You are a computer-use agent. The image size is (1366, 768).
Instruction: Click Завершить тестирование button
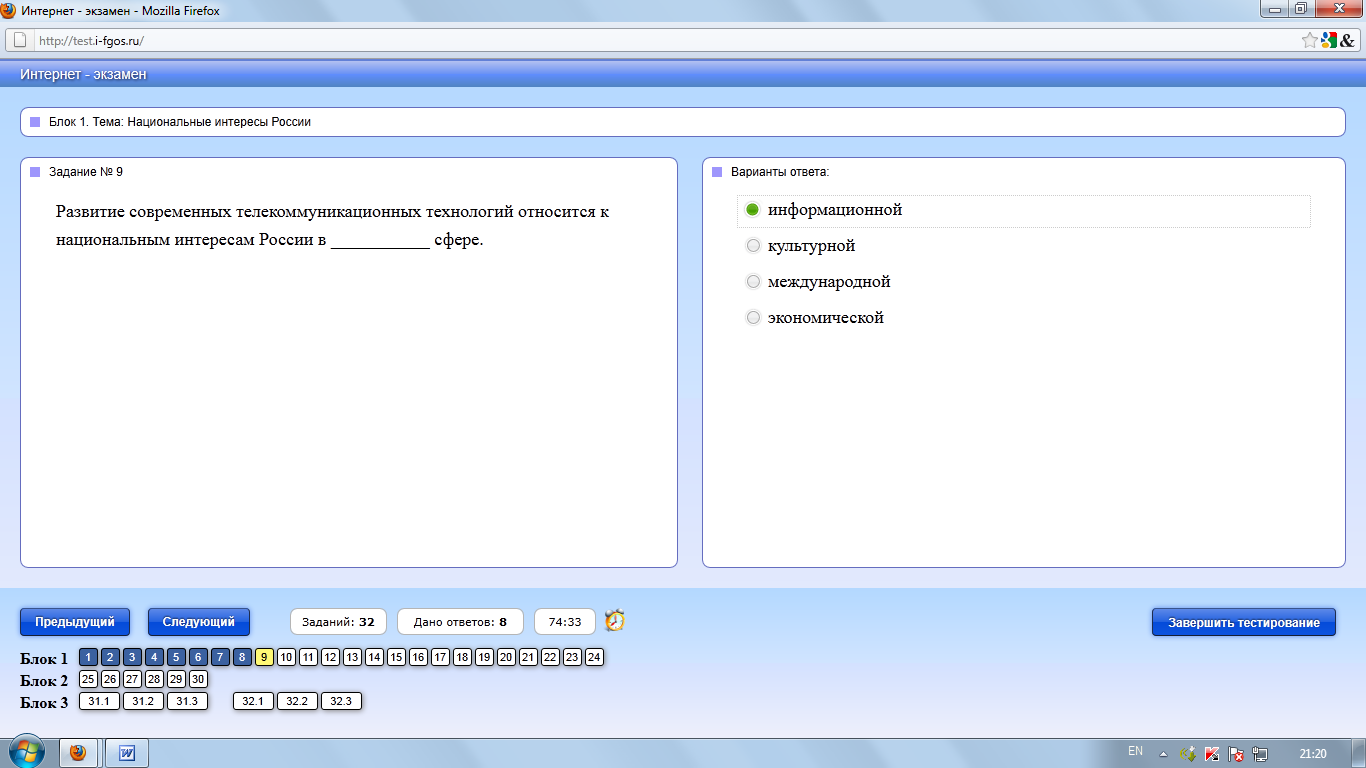tap(1244, 622)
